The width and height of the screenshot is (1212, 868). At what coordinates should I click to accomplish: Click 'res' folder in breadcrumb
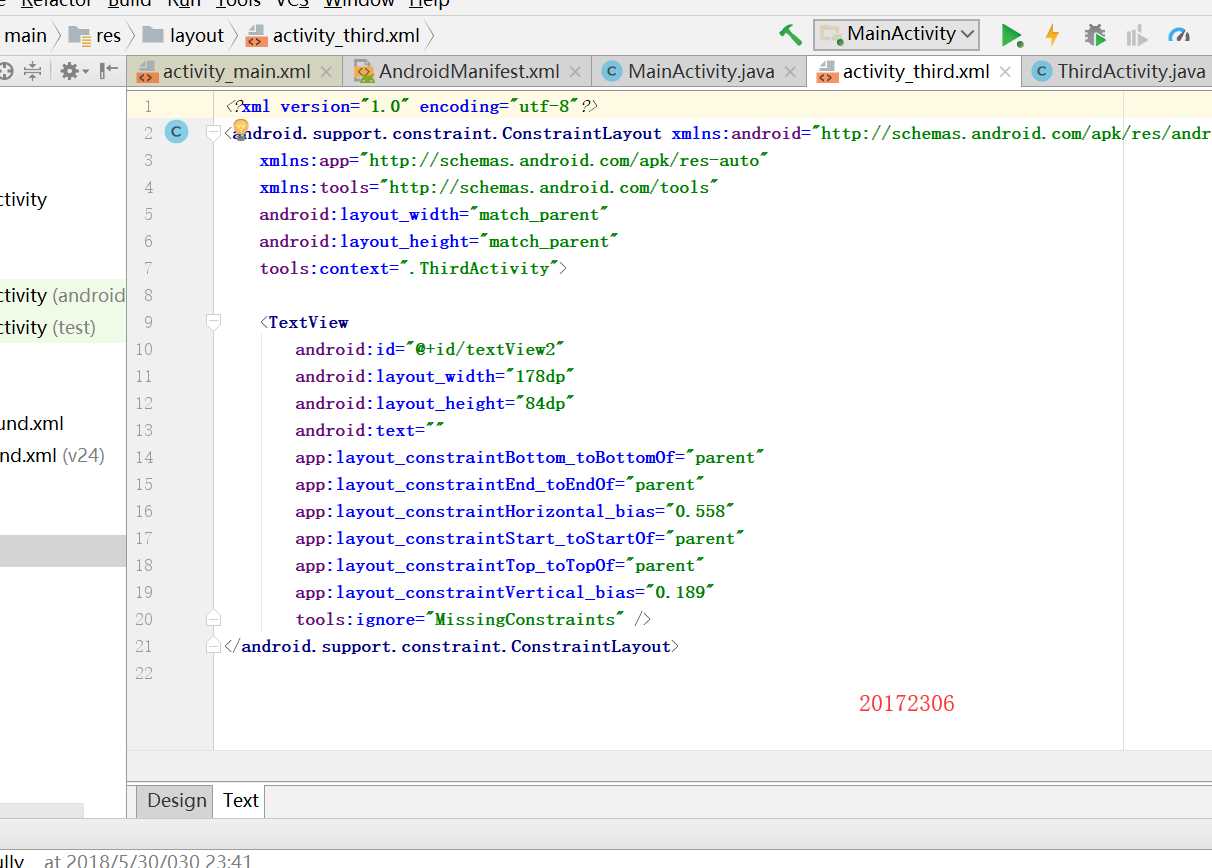(95, 36)
